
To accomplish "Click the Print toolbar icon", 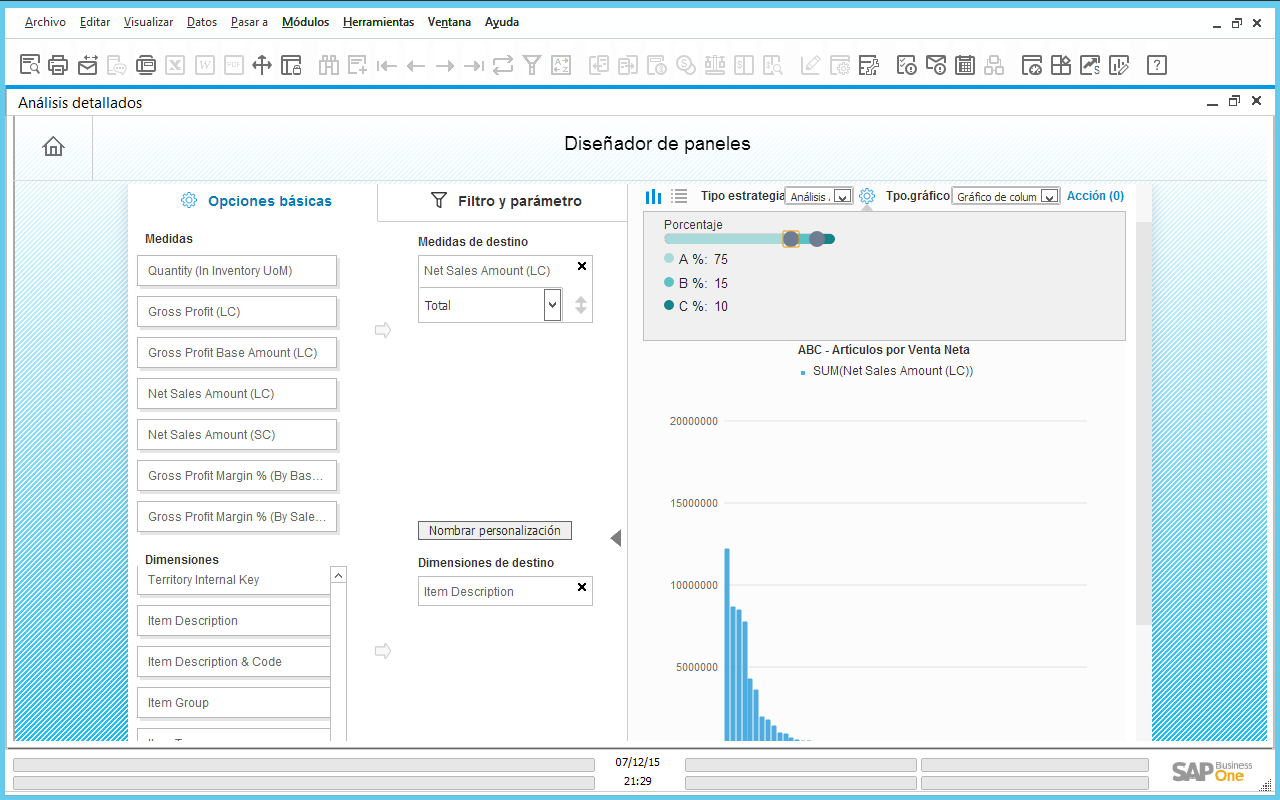I will click(x=59, y=65).
